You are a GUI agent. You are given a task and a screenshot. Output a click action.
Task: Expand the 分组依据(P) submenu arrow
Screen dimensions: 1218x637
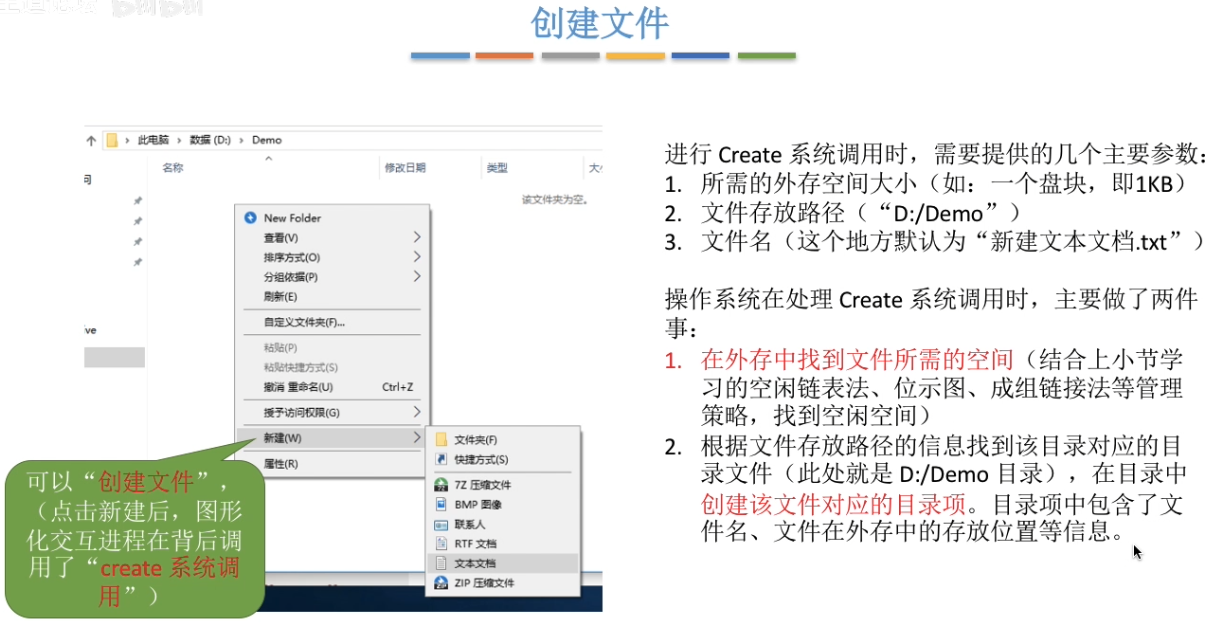coord(416,276)
